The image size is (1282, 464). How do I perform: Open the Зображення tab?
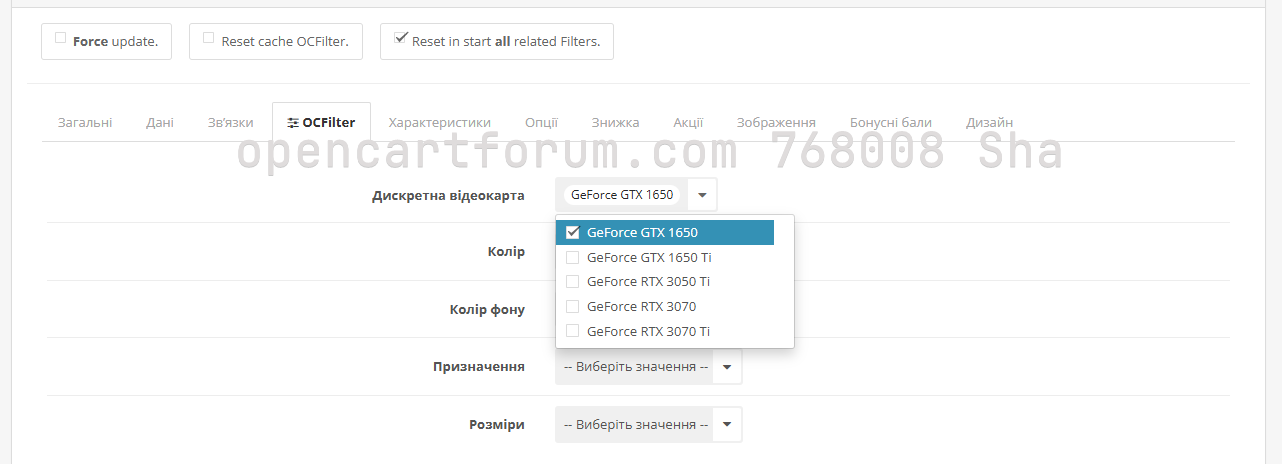[x=776, y=122]
